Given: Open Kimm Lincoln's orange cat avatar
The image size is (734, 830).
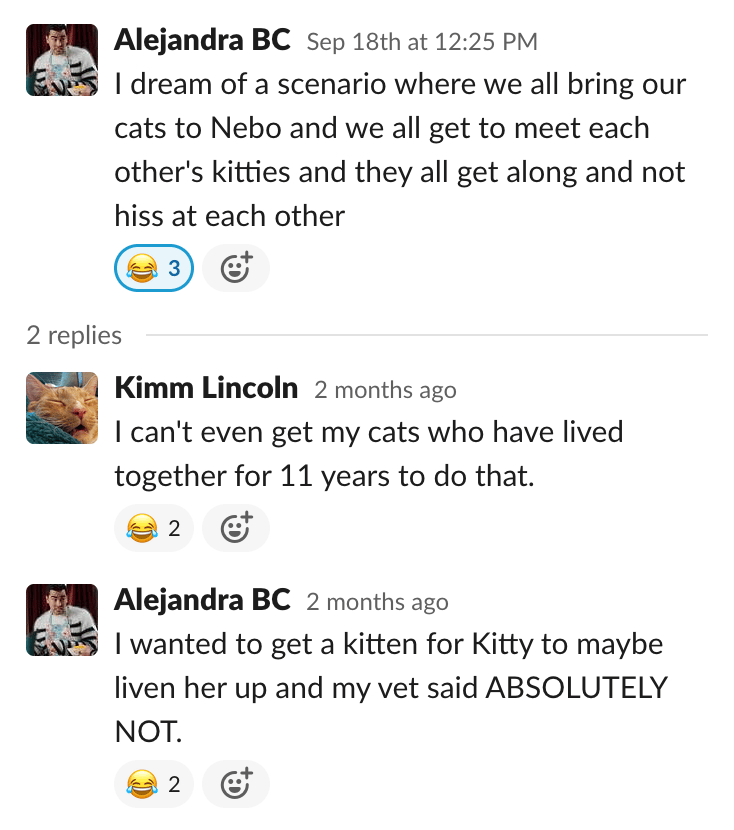Looking at the screenshot, I should pos(62,407).
